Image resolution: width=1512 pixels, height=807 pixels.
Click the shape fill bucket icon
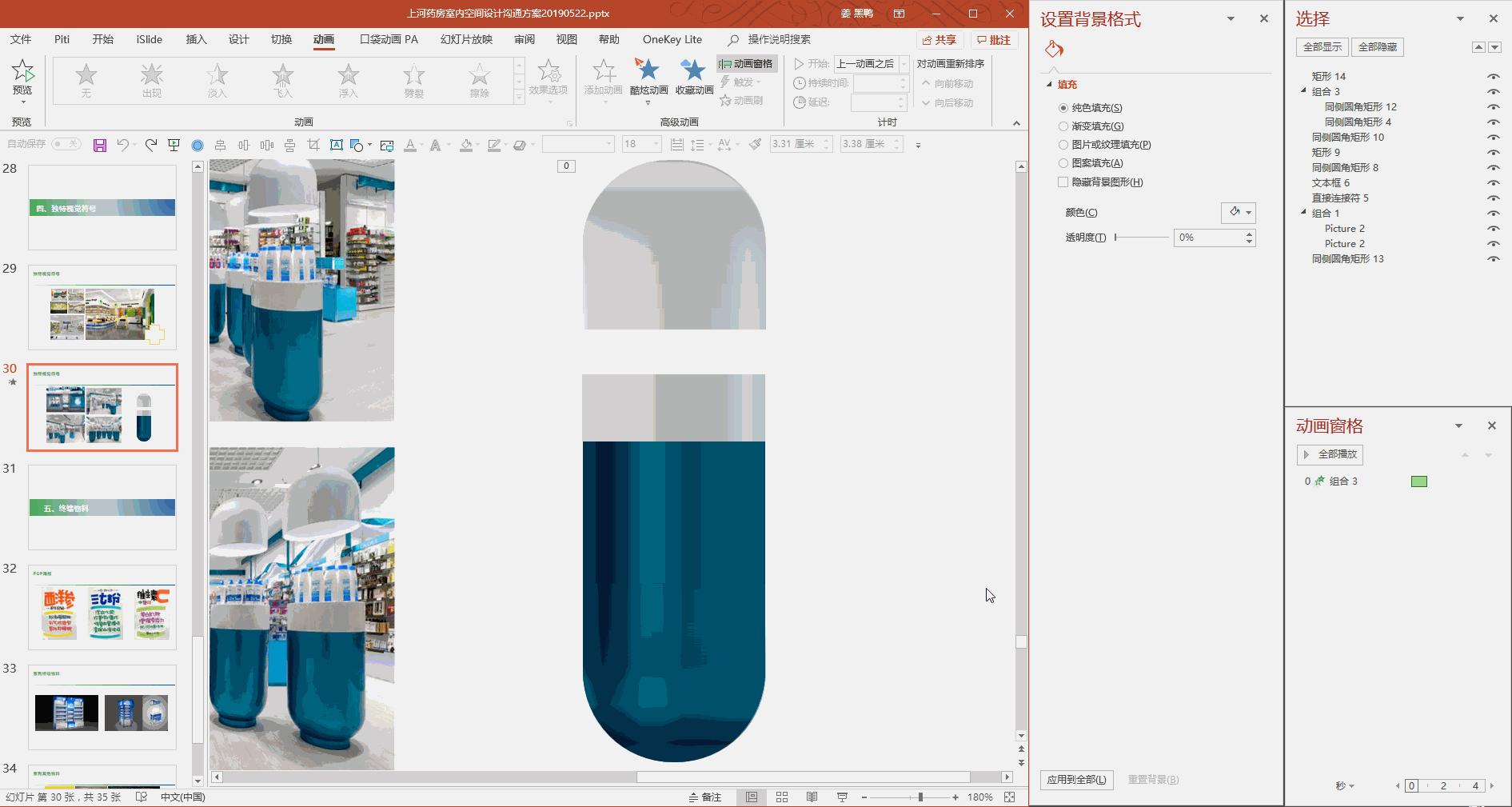466,145
